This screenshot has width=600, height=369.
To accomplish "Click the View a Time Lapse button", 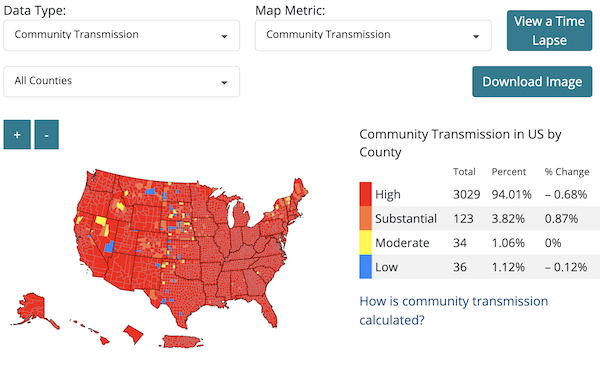I will [549, 31].
